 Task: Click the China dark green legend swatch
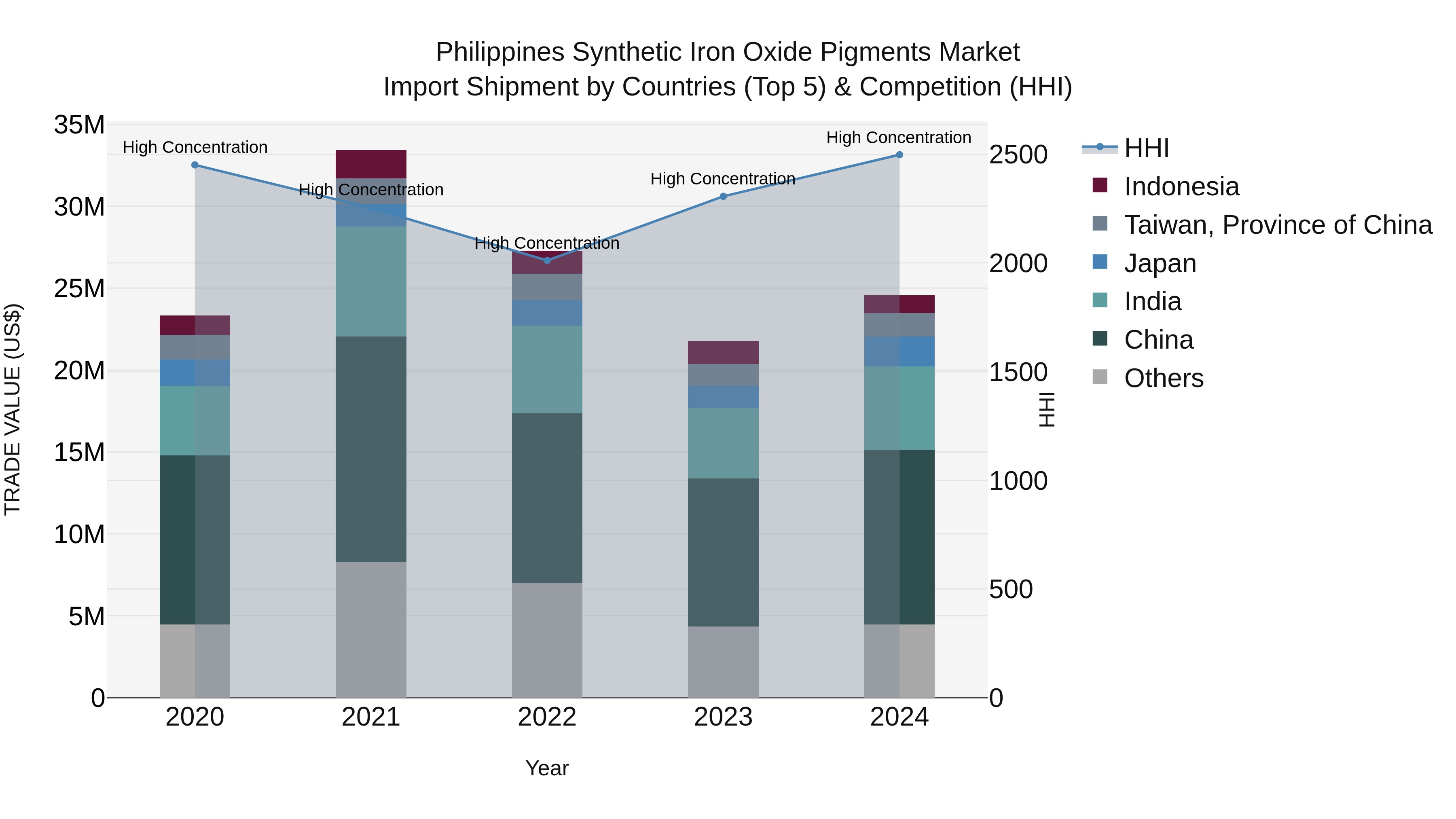click(1100, 339)
